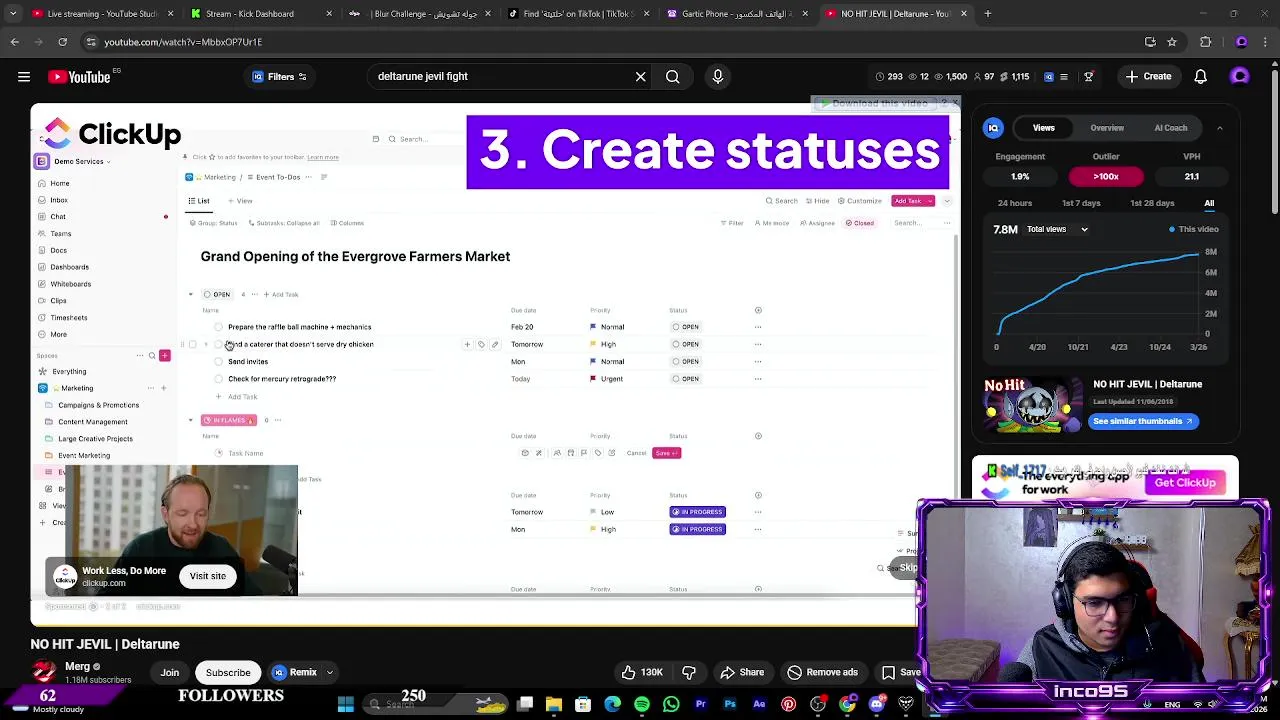Open the browser extensions puzzle icon
Screen dimensions: 1280x720
click(1205, 42)
